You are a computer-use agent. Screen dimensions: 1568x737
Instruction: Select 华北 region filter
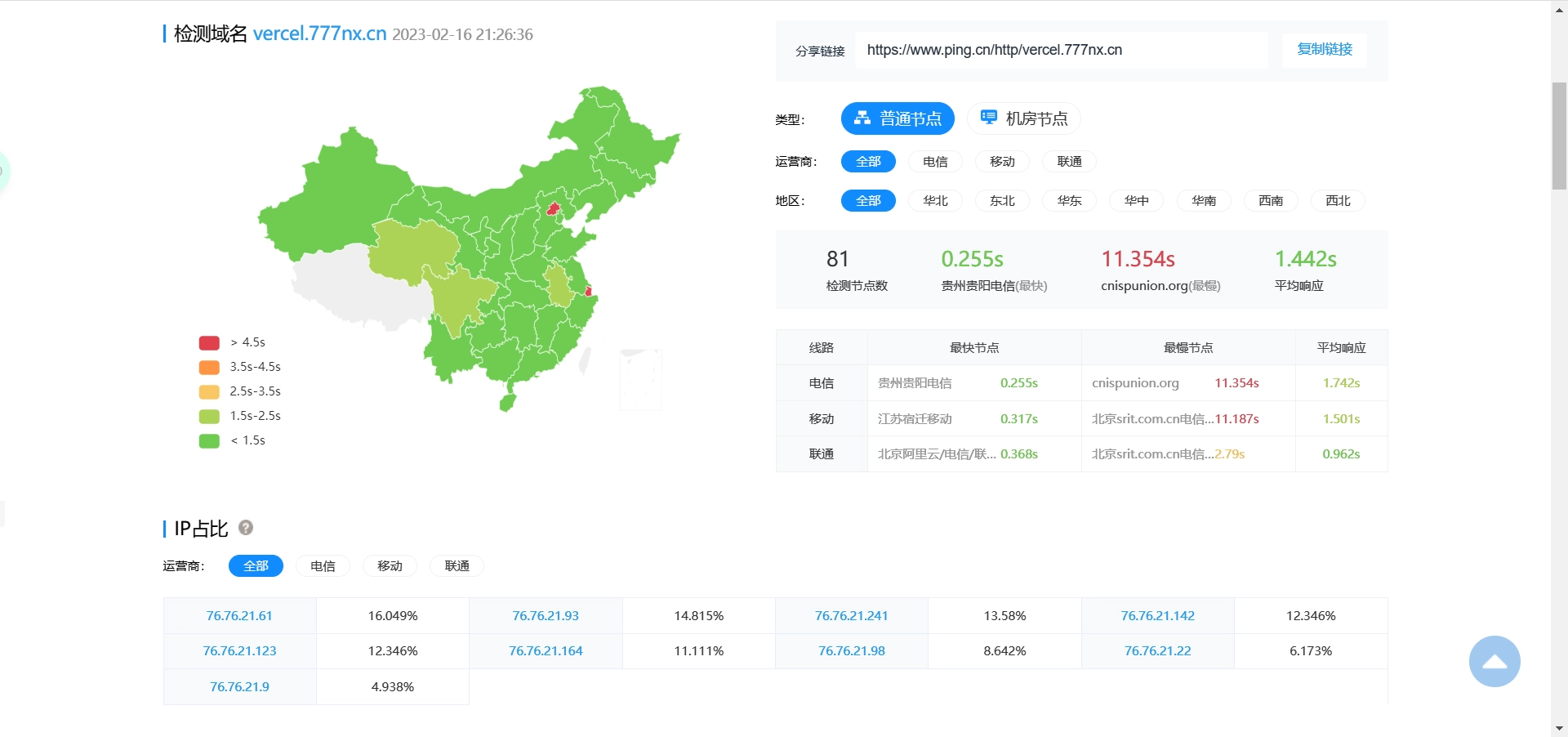coord(935,201)
